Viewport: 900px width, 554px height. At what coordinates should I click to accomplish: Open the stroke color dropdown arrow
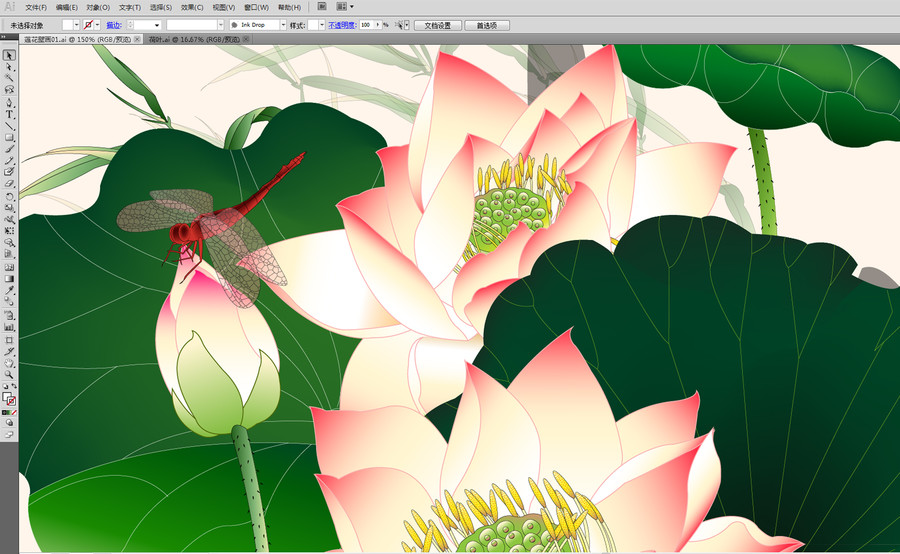click(x=98, y=25)
